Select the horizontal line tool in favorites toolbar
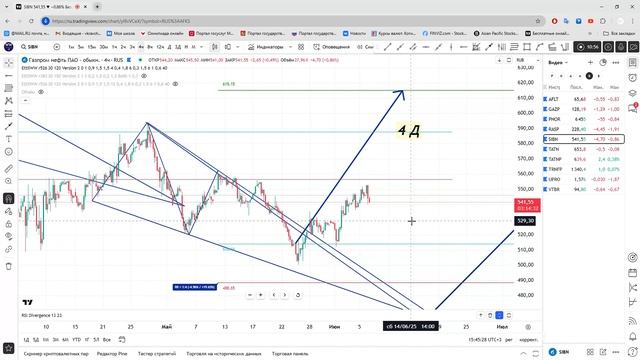640x360 pixels. pos(425,47)
